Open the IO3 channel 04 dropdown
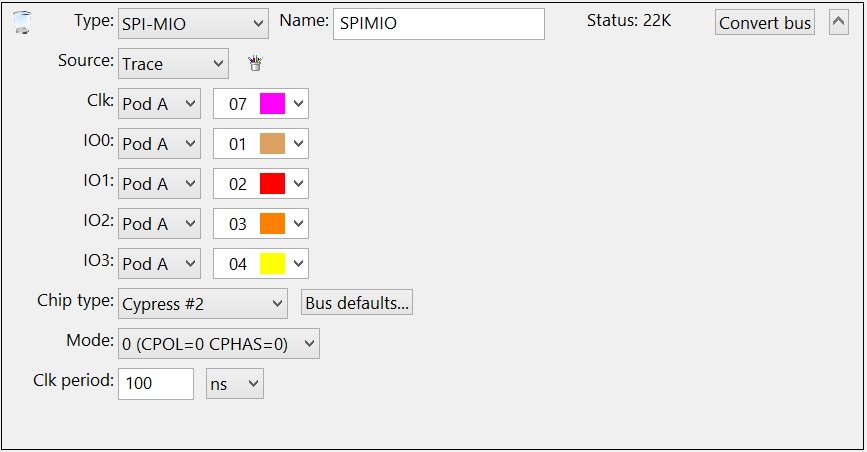 tap(261, 263)
